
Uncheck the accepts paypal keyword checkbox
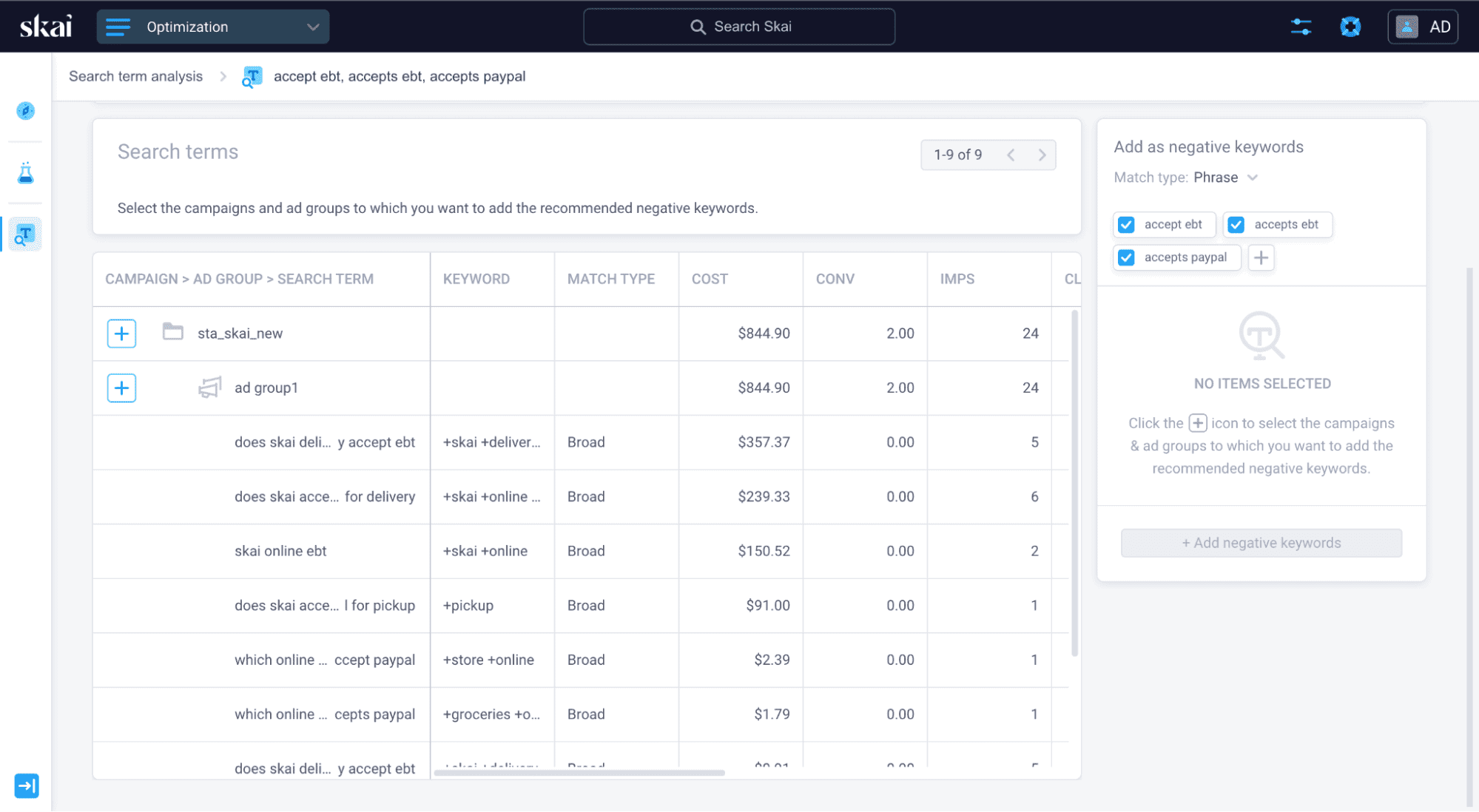click(1126, 257)
